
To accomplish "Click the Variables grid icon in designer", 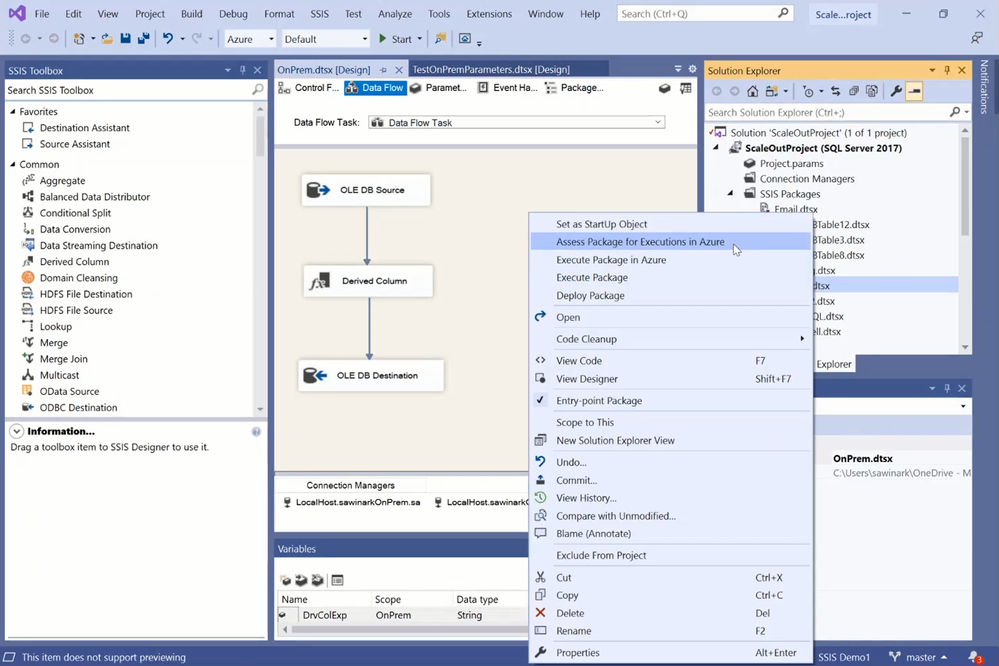I will point(686,88).
